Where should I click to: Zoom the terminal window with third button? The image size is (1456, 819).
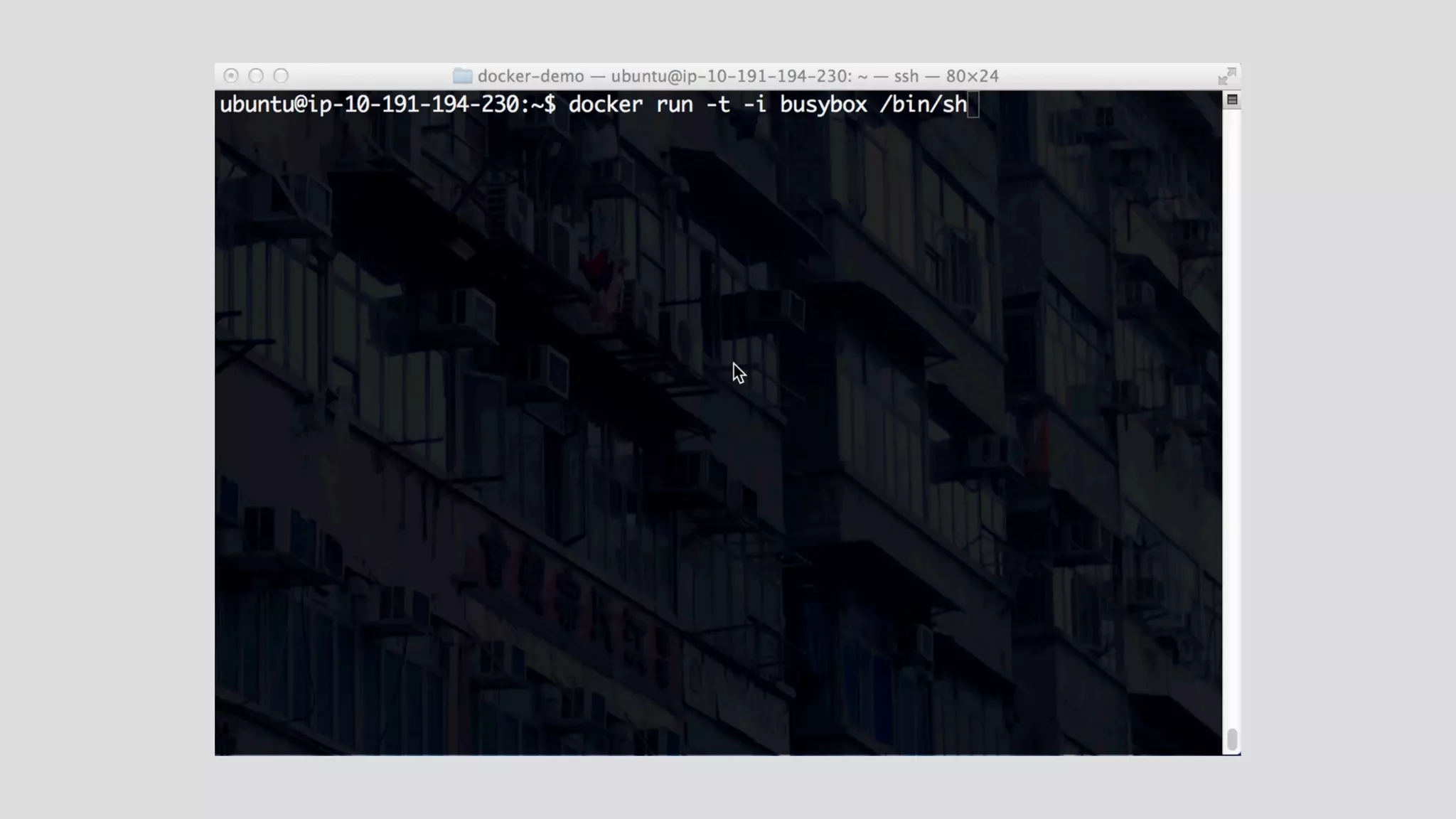282,76
